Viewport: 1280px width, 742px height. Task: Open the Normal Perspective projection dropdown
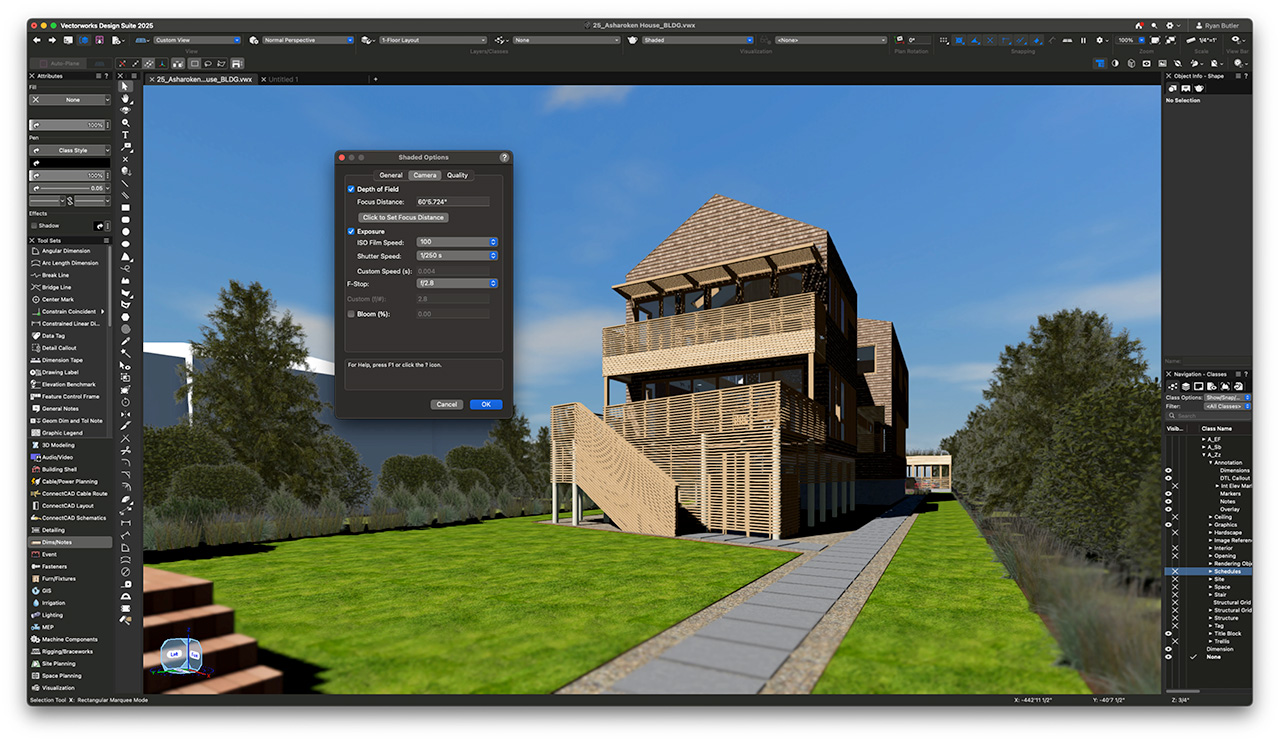307,40
